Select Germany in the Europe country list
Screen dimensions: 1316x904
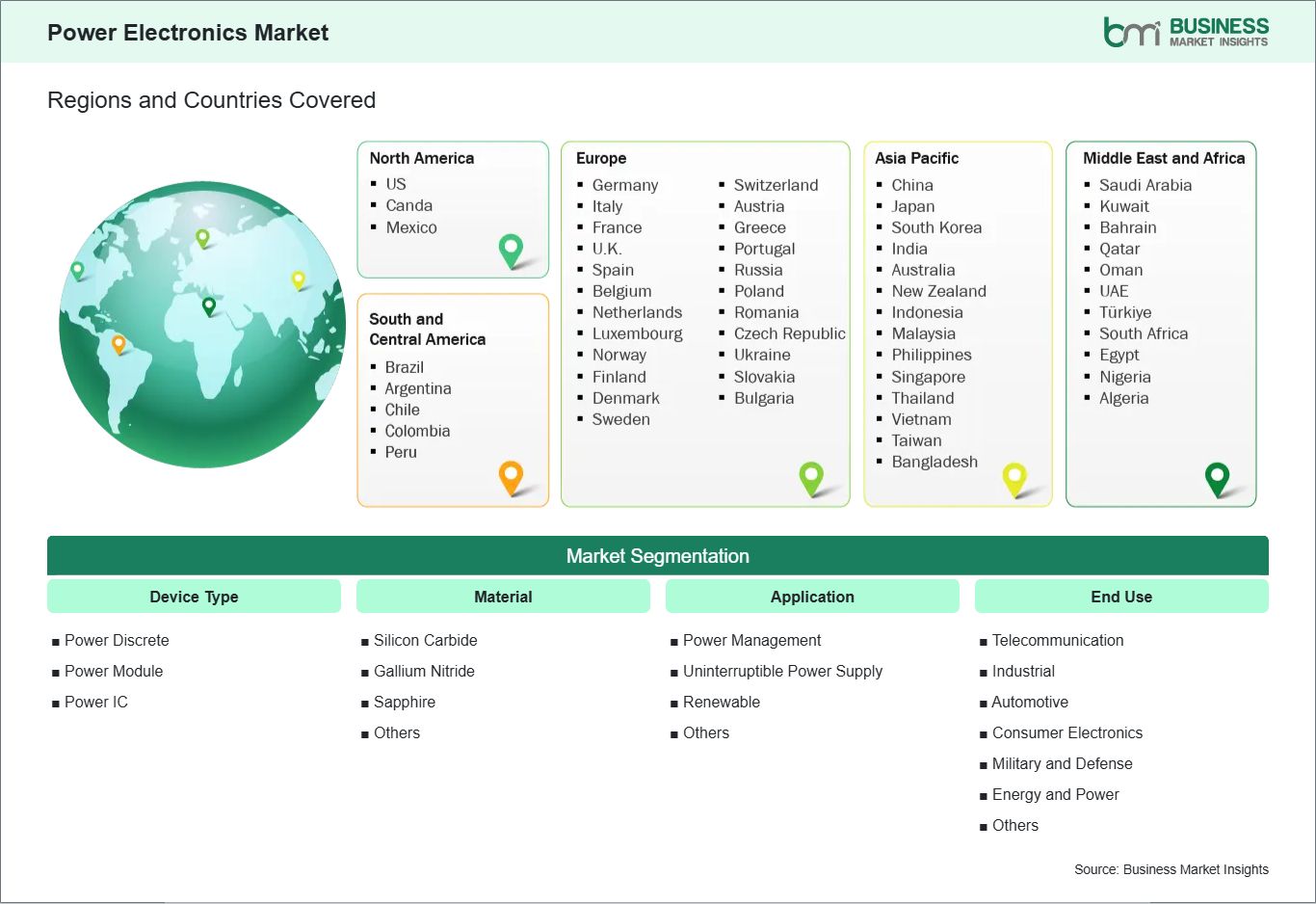pyautogui.click(x=625, y=185)
